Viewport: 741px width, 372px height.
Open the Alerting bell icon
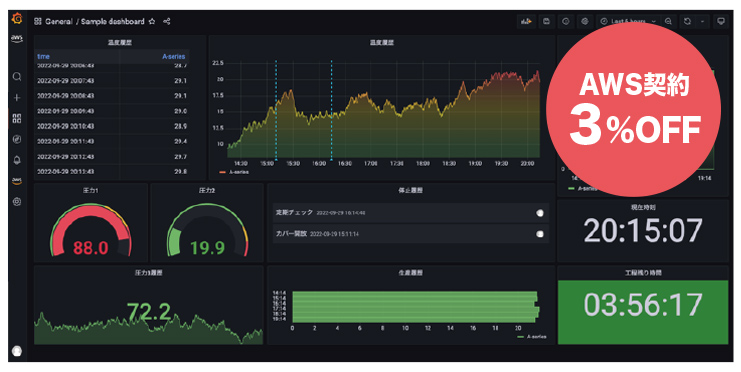(x=17, y=160)
